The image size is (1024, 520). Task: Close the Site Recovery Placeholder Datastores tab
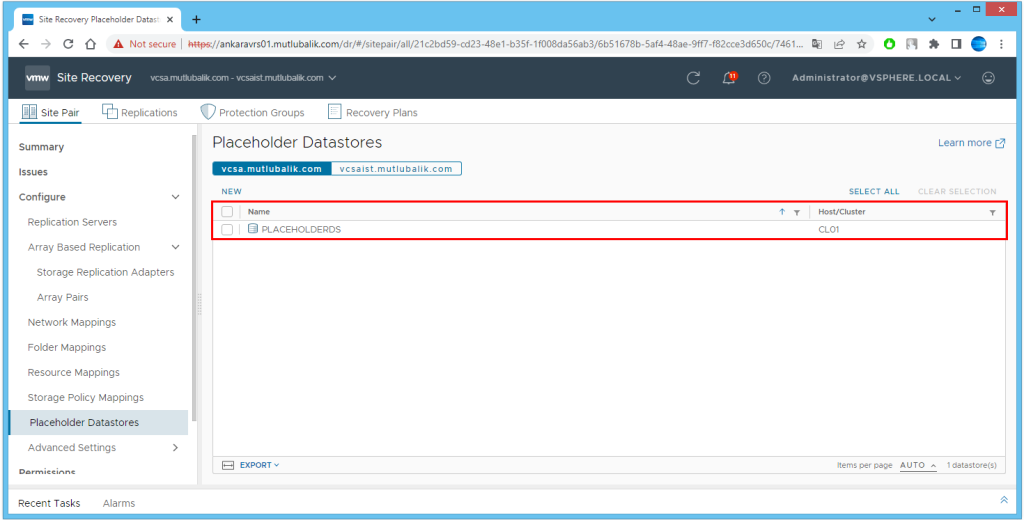170,20
